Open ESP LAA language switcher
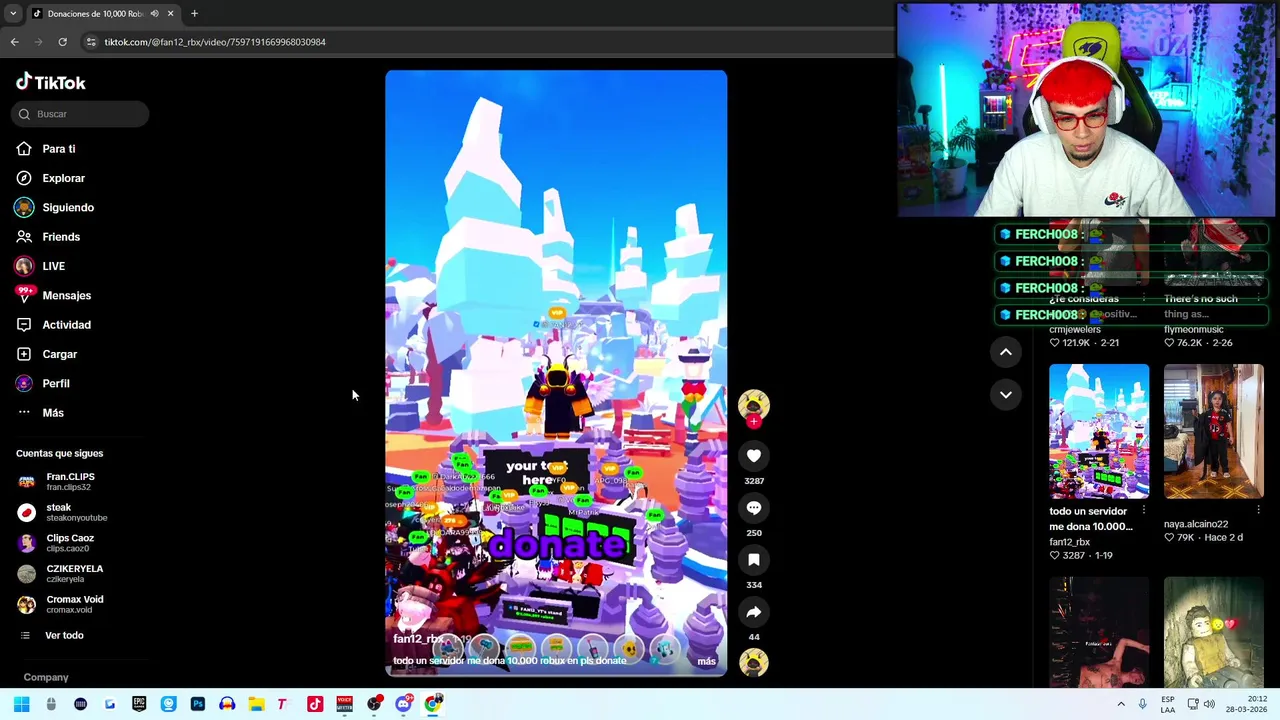The image size is (1280, 720). pyautogui.click(x=1168, y=704)
